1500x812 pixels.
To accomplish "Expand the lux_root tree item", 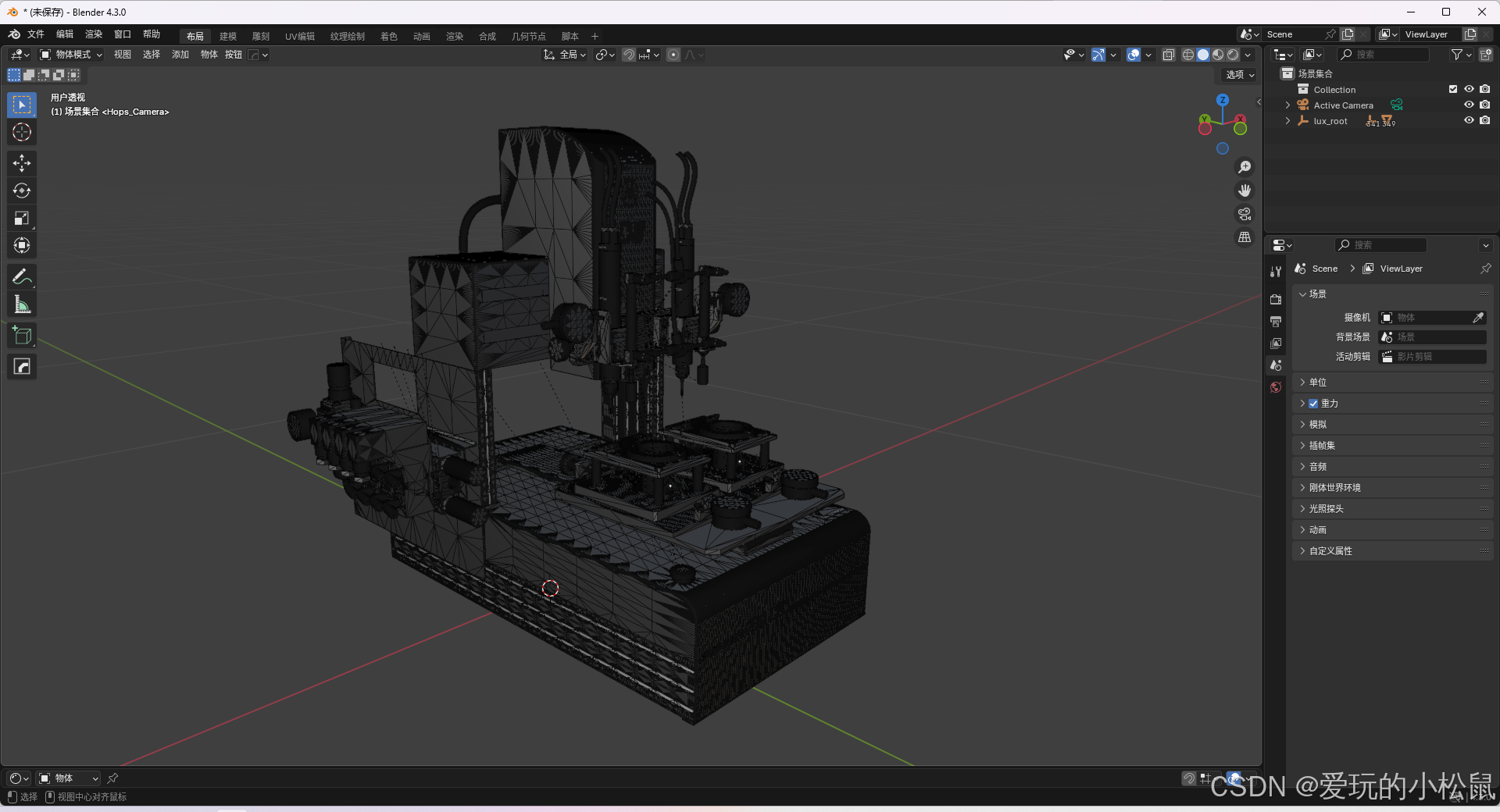I will (x=1287, y=120).
